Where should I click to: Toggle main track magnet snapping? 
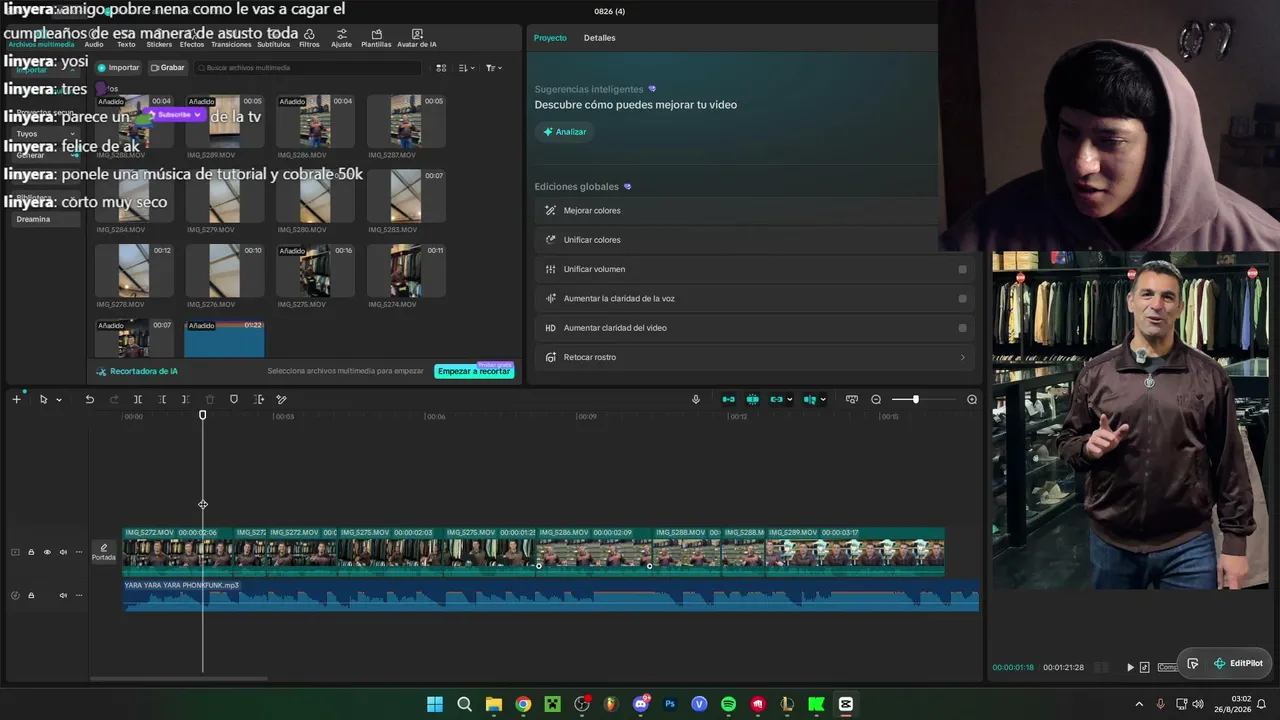(728, 400)
